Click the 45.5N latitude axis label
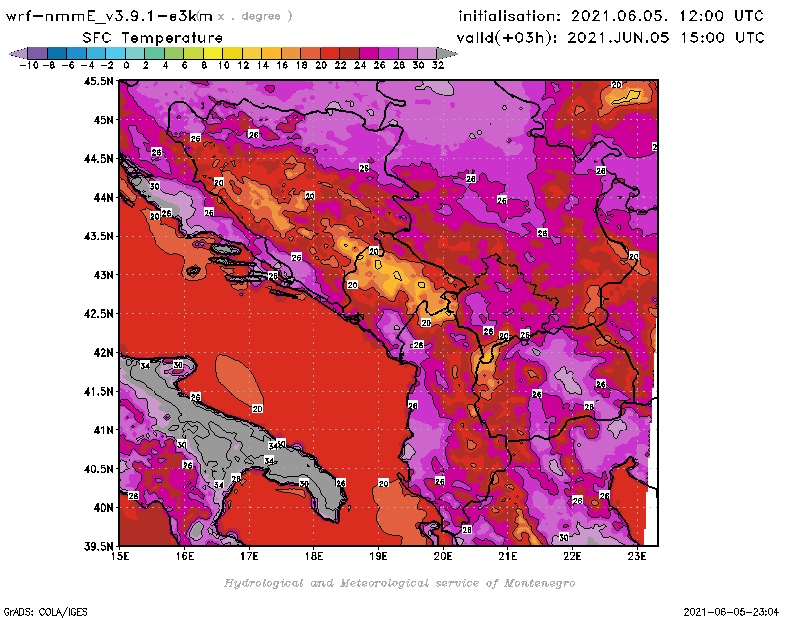The height and width of the screenshot is (618, 800). [x=98, y=81]
